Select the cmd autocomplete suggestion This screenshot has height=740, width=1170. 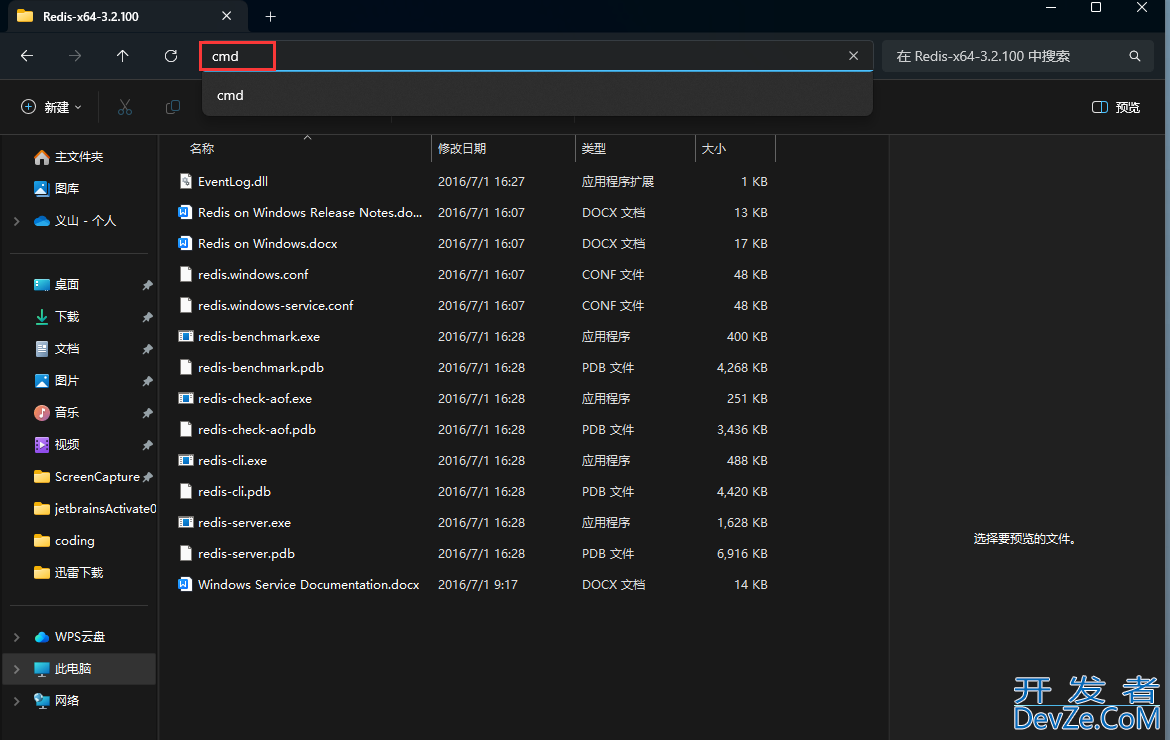pos(537,95)
